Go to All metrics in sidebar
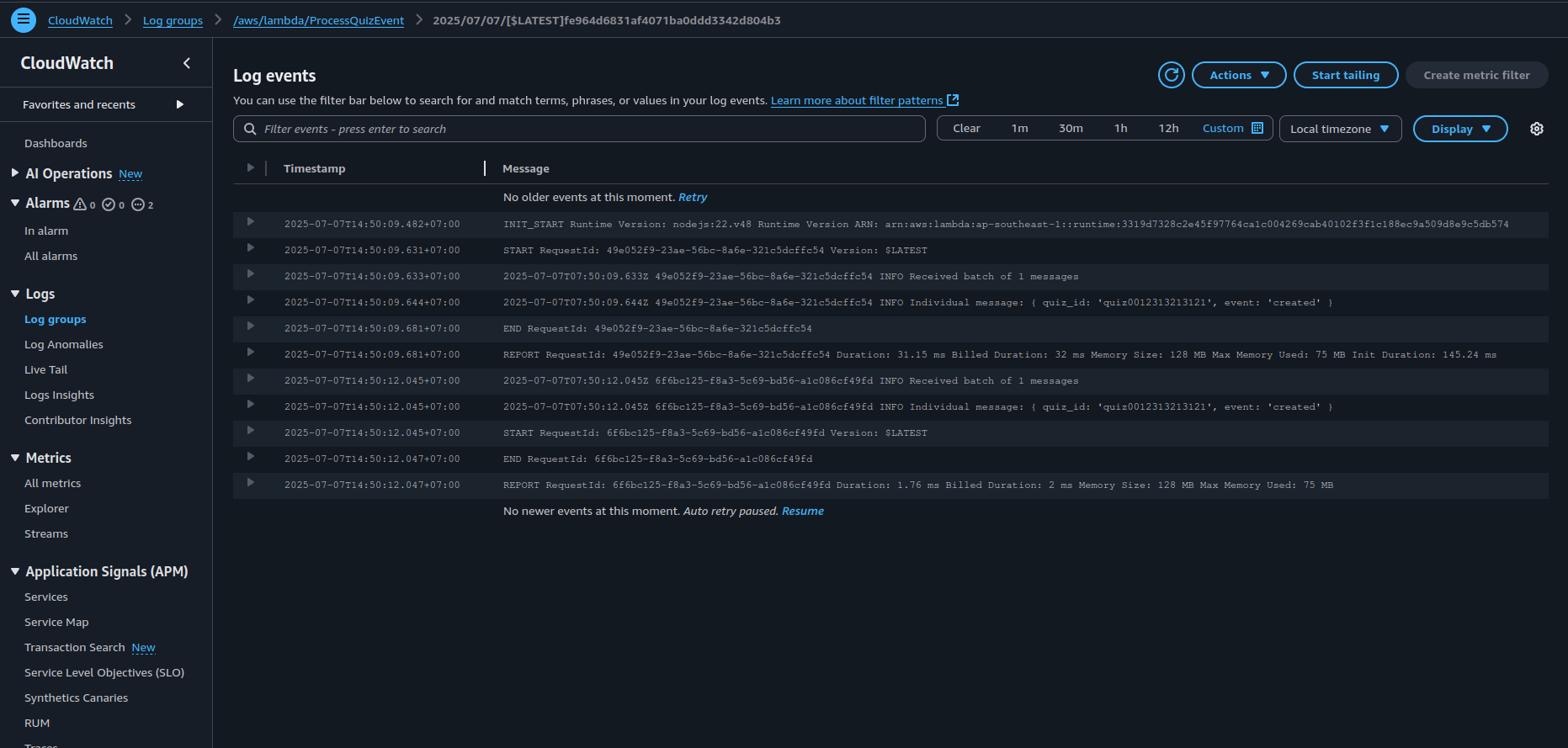 (x=52, y=483)
